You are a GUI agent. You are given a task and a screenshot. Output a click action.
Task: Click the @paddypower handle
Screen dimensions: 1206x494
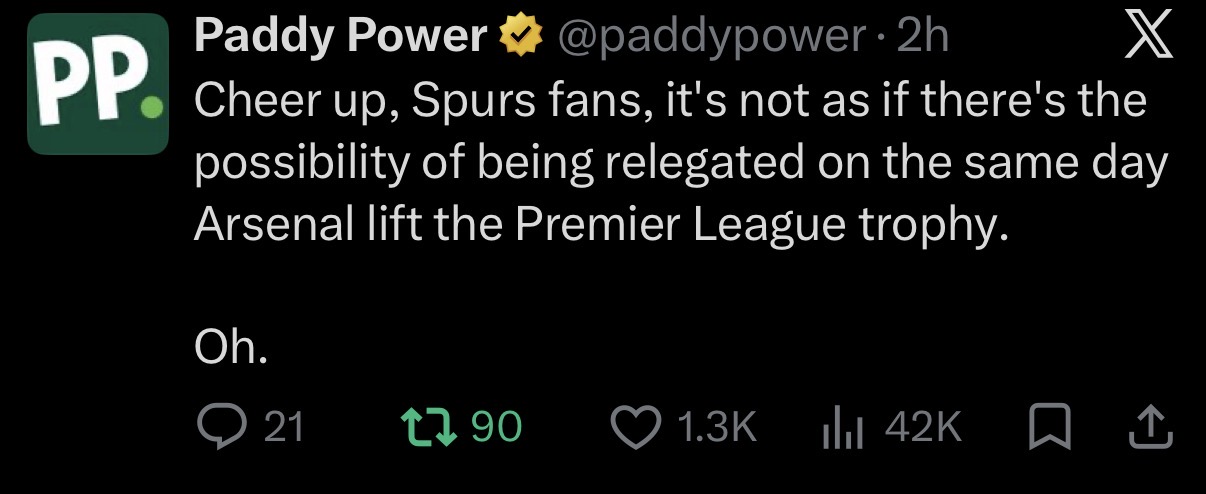tap(712, 39)
